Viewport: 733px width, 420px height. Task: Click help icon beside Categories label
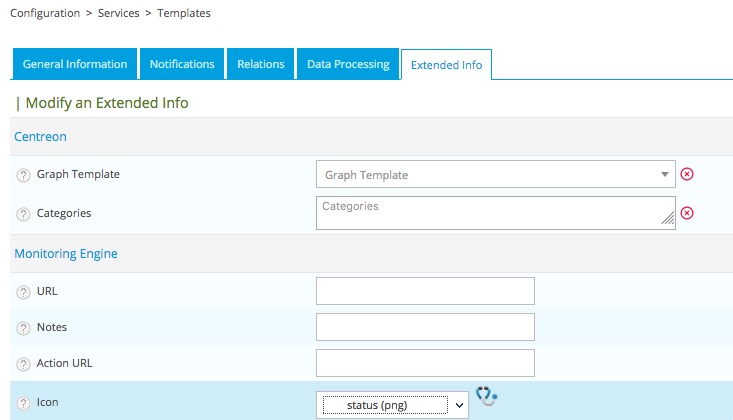(23, 213)
